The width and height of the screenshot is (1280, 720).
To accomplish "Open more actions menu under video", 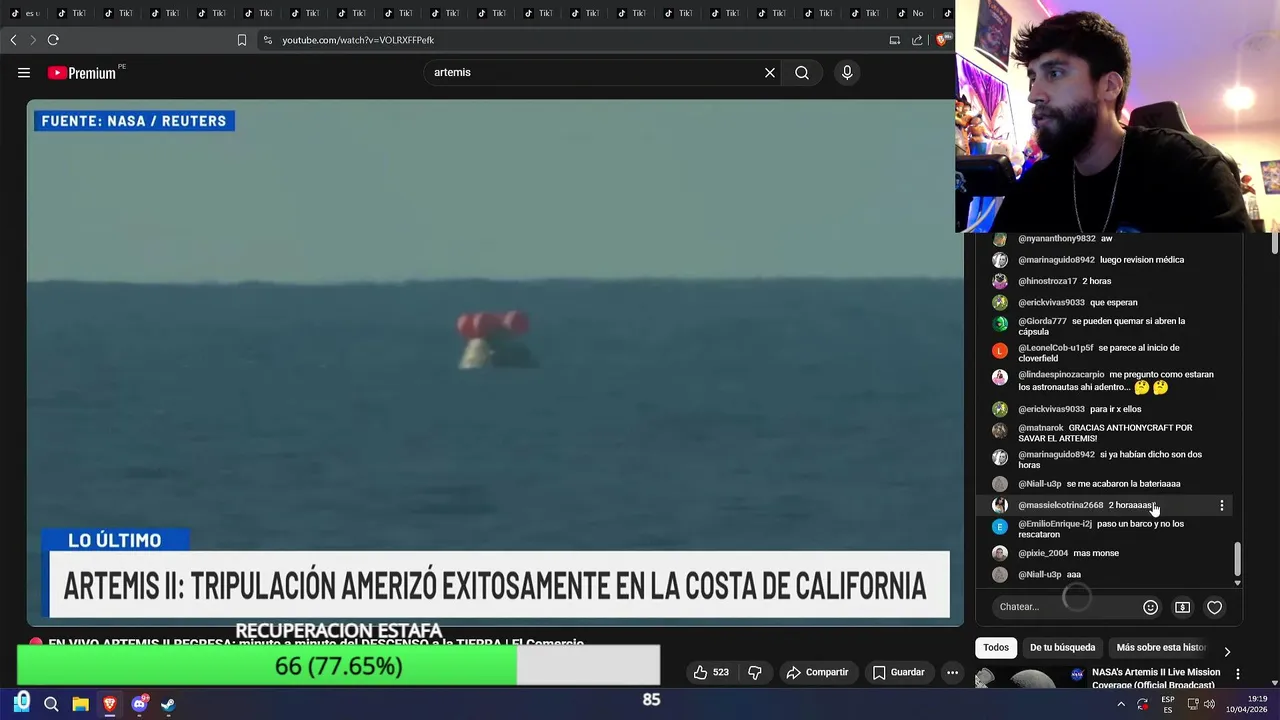I will 953,672.
